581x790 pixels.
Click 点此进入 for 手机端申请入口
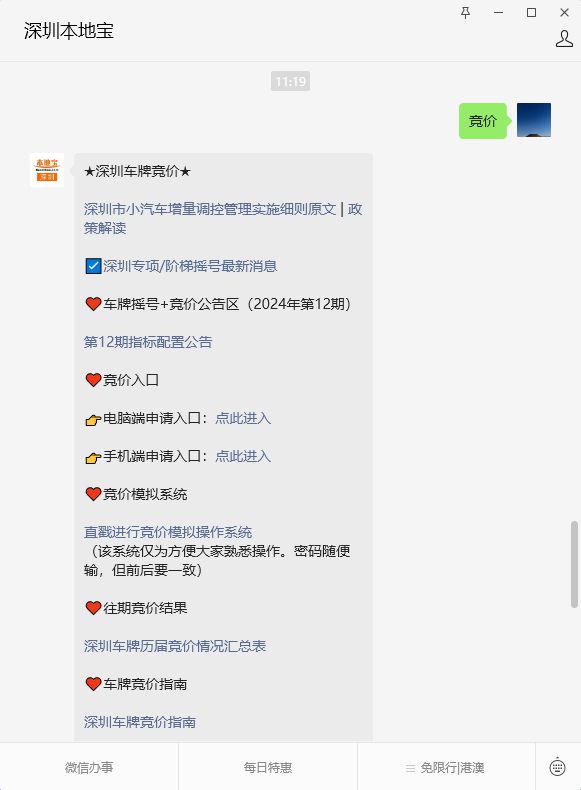(x=243, y=456)
